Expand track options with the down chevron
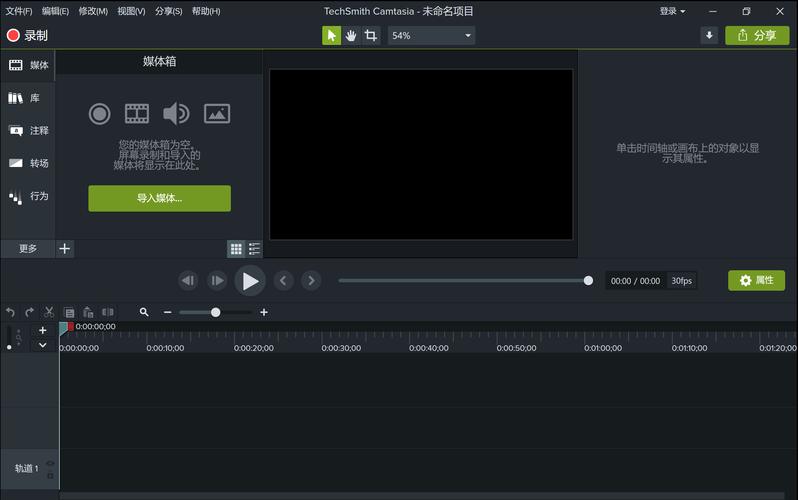 click(43, 345)
